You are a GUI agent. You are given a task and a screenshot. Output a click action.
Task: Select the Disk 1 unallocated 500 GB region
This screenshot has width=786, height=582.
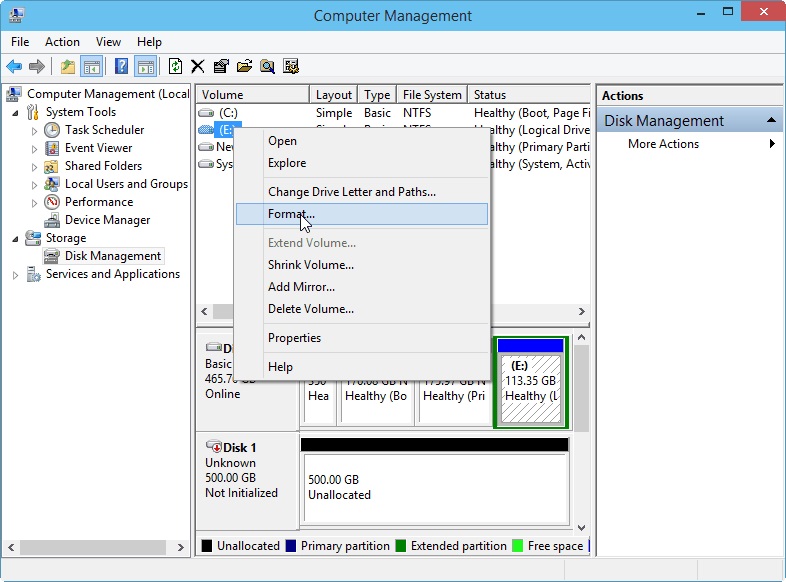coord(434,487)
